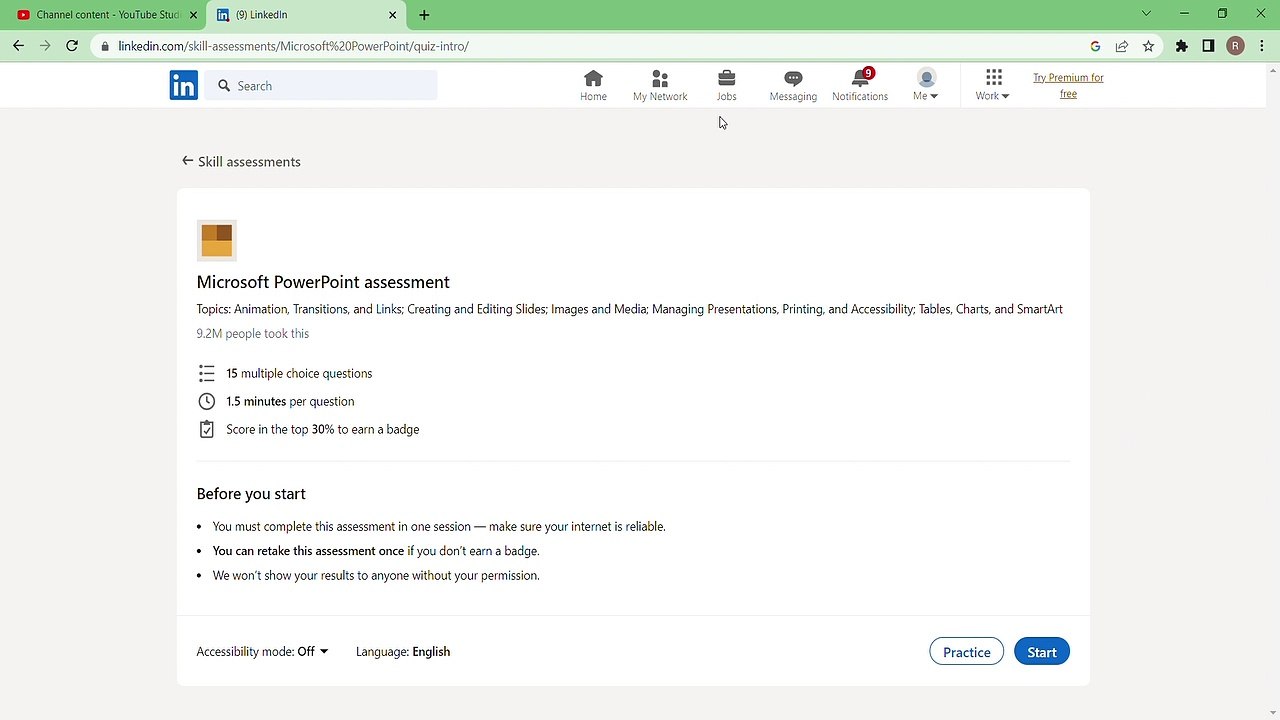Open the Extensions puzzle icon
1280x720 pixels.
tap(1182, 46)
